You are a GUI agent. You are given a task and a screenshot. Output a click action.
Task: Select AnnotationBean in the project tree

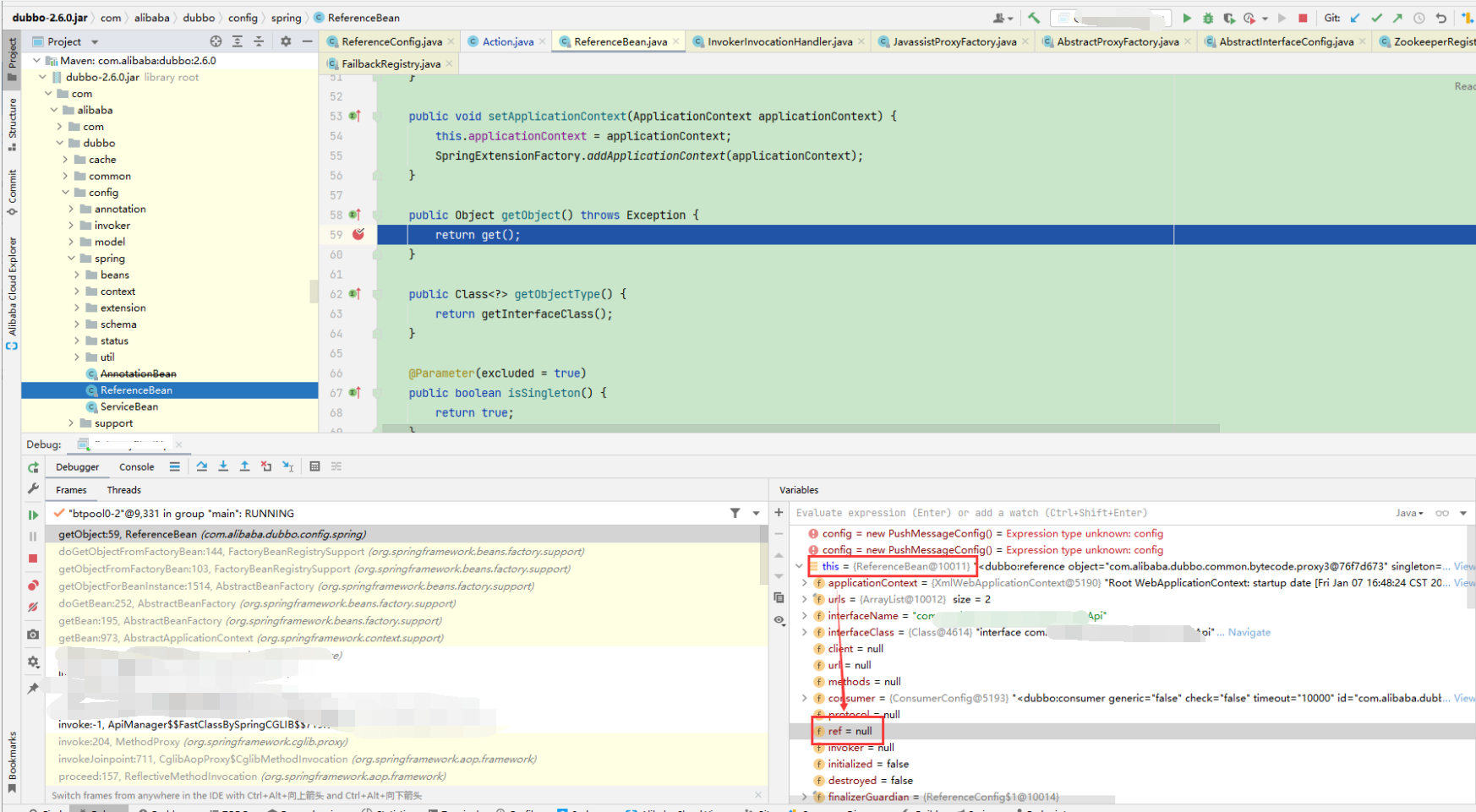pos(139,373)
